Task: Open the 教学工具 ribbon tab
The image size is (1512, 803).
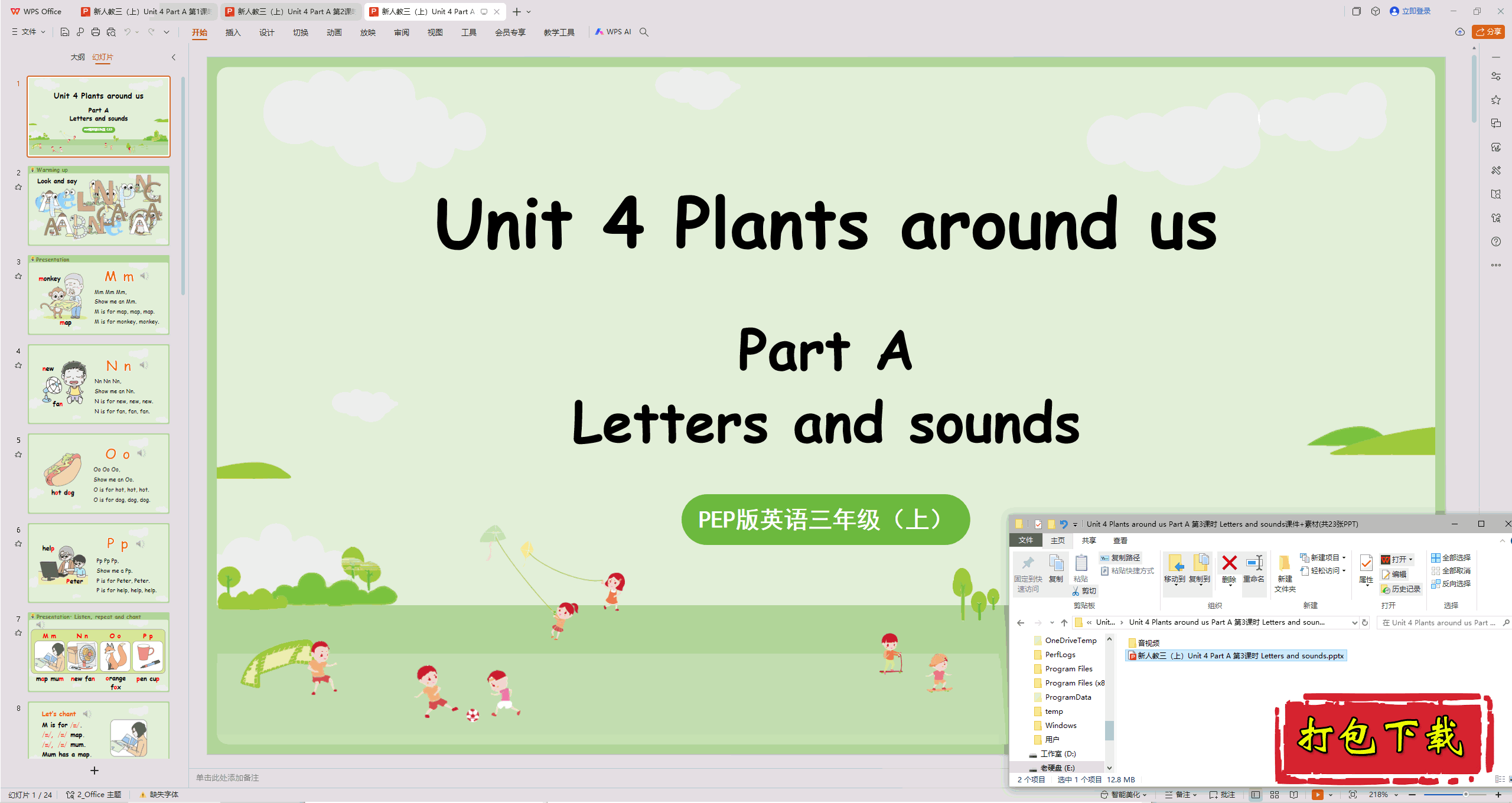Action: click(x=559, y=32)
